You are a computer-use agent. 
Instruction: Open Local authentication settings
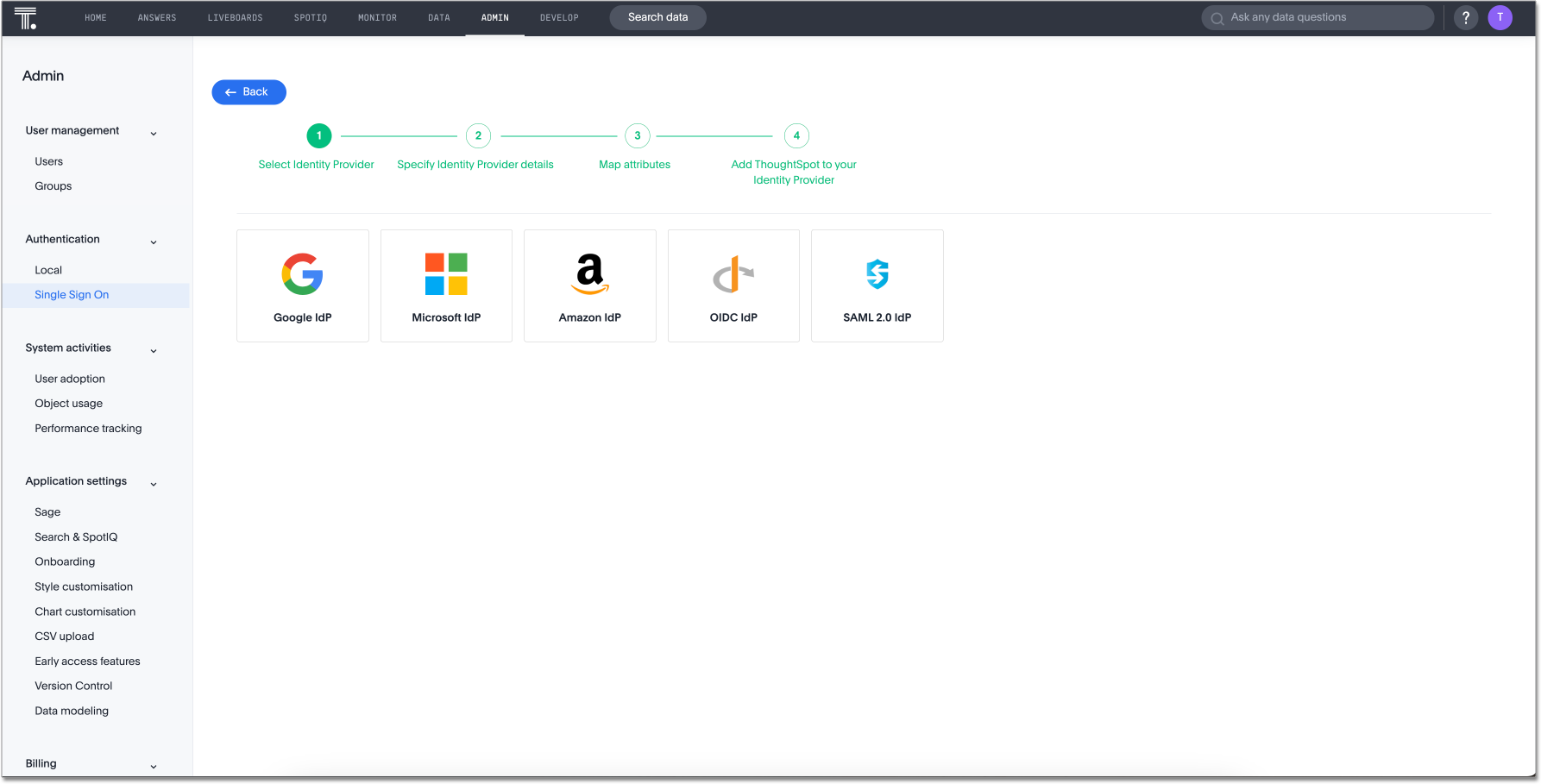(x=48, y=270)
